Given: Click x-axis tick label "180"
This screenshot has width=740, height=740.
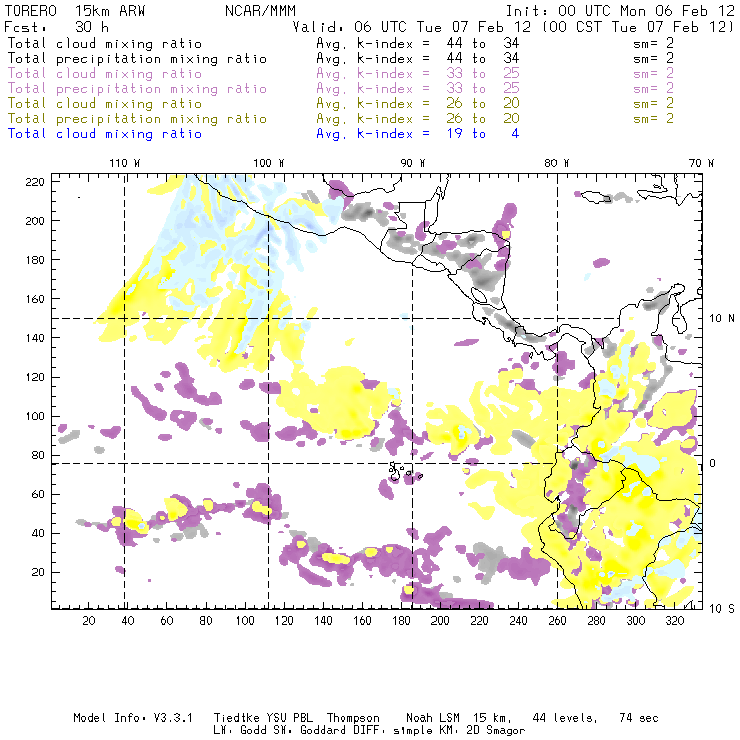Looking at the screenshot, I should pos(401,621).
